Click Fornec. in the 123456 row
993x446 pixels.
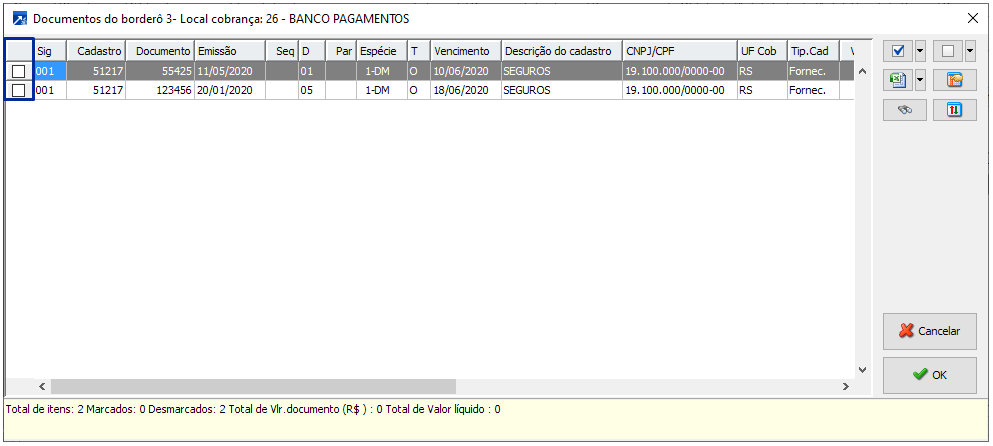[813, 91]
